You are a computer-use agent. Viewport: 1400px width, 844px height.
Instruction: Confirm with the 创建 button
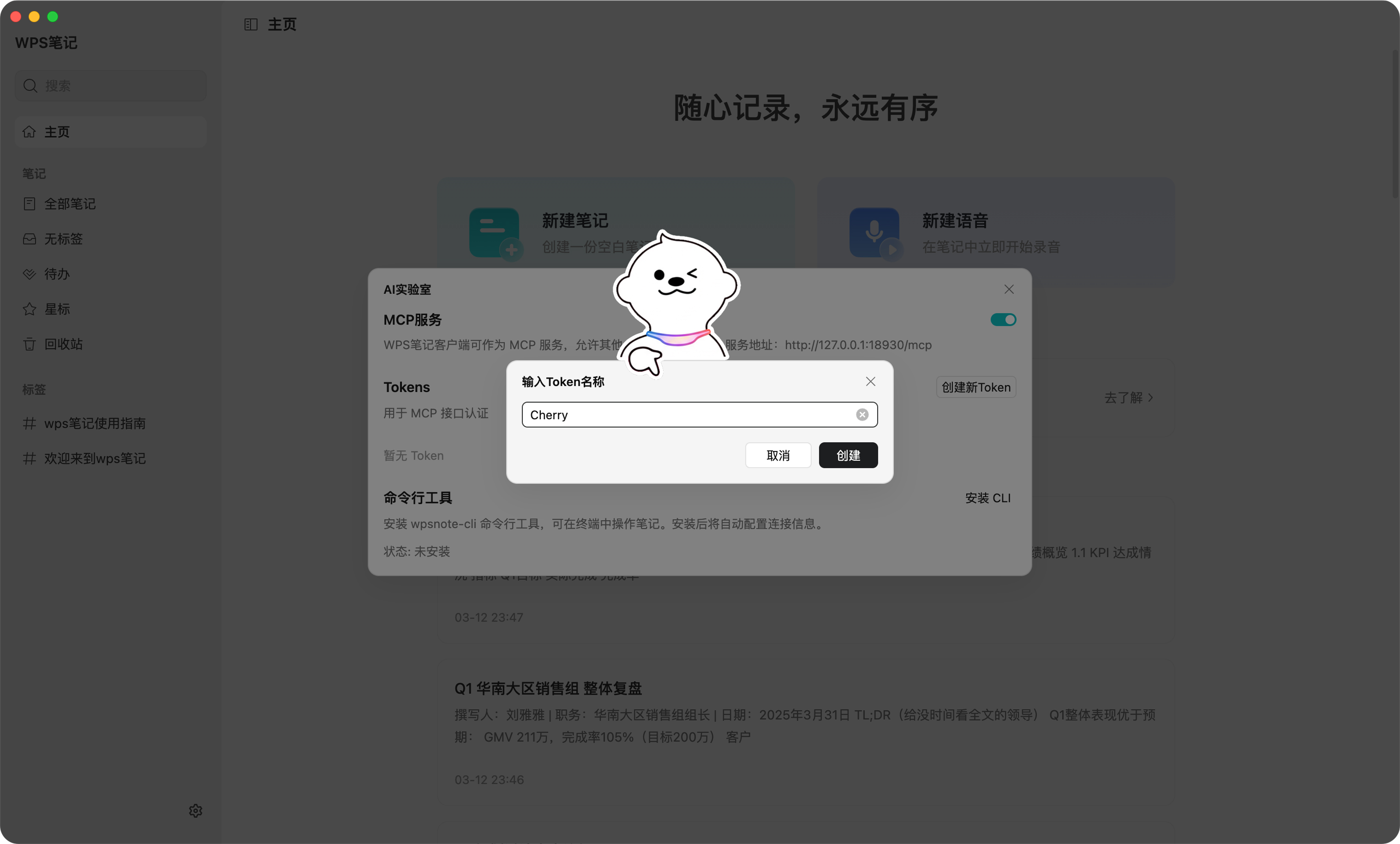pos(848,455)
